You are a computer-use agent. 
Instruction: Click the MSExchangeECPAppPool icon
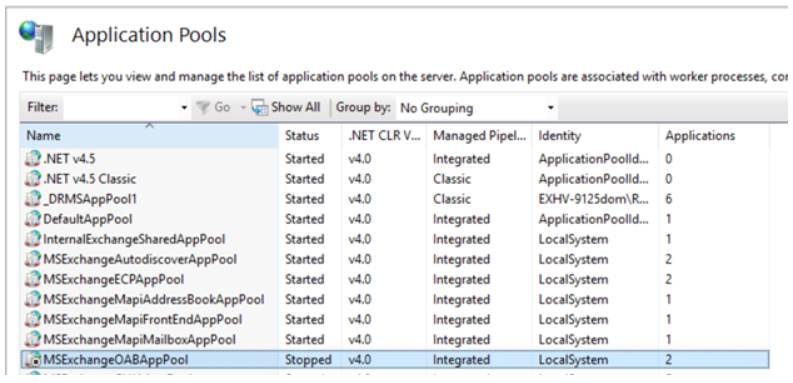point(33,279)
